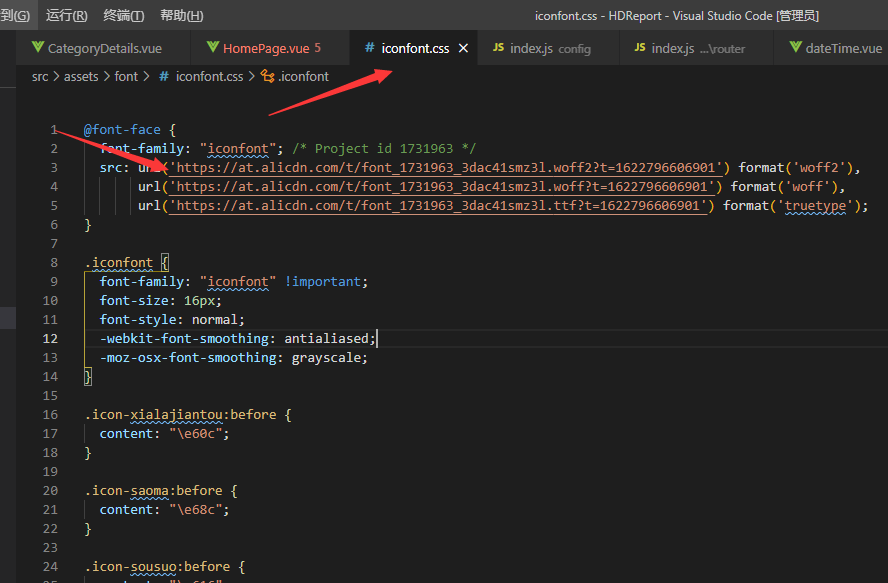
Task: Open the woff2 font URL link
Action: [x=446, y=168]
